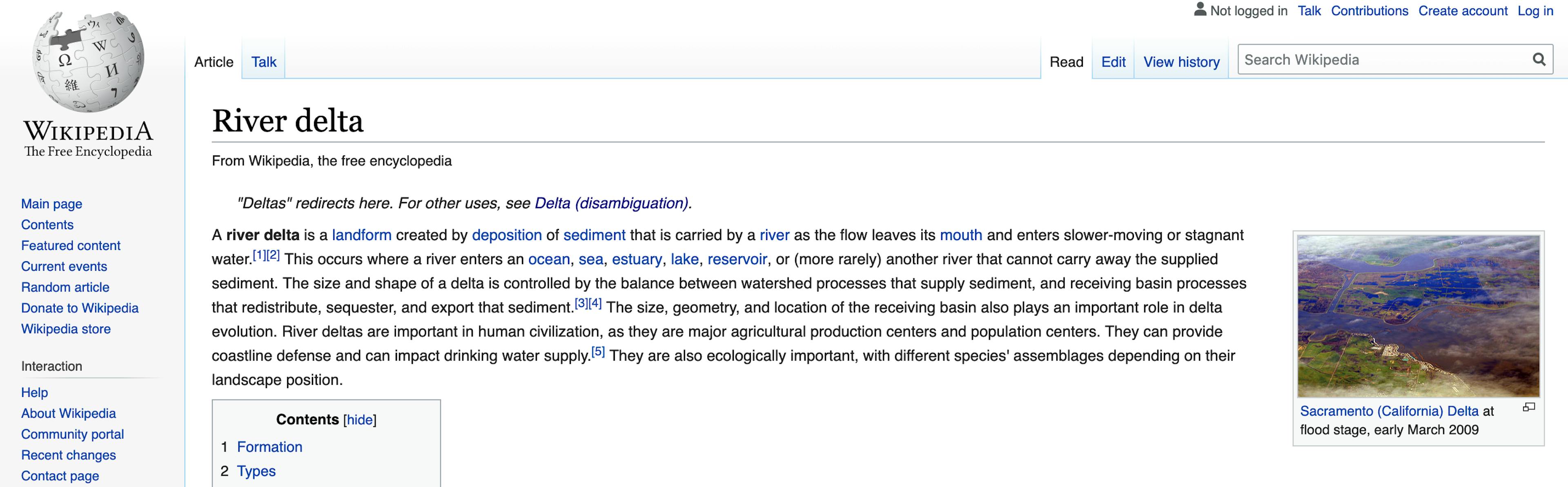Go to Random article in sidebar

tap(65, 287)
